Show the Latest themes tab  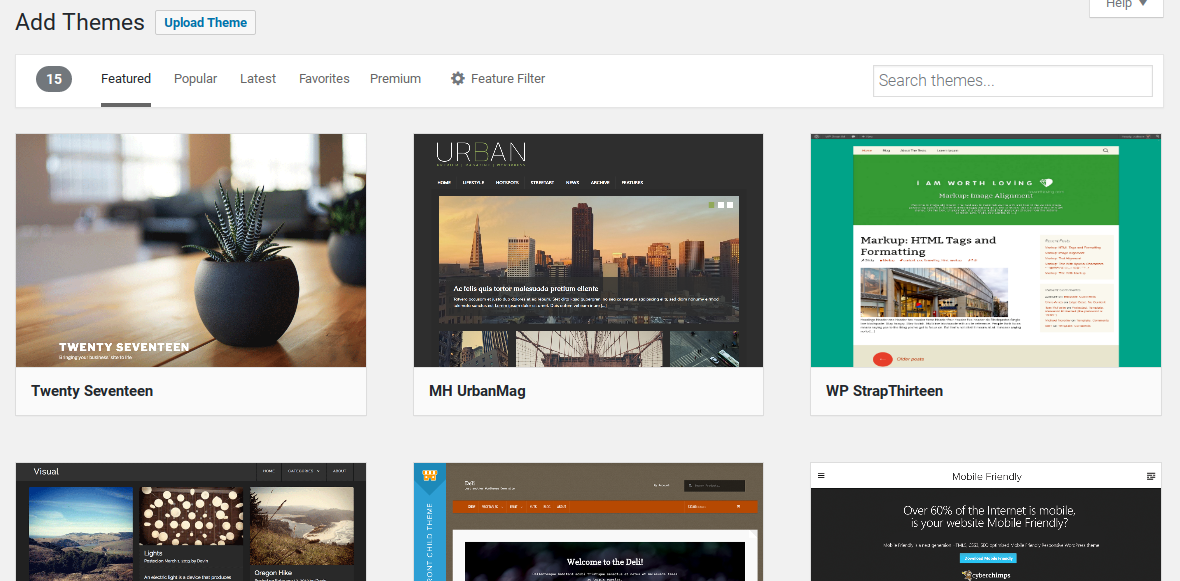[x=258, y=79]
